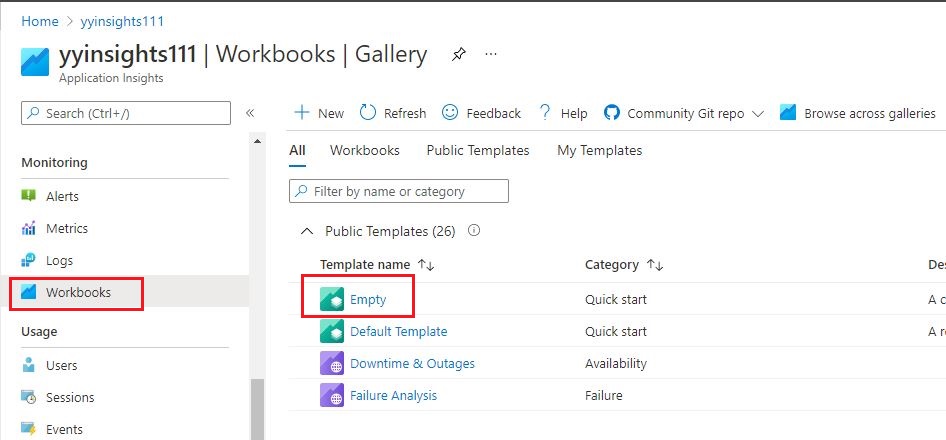
Task: Switch to the My Templates tab
Action: (x=599, y=150)
